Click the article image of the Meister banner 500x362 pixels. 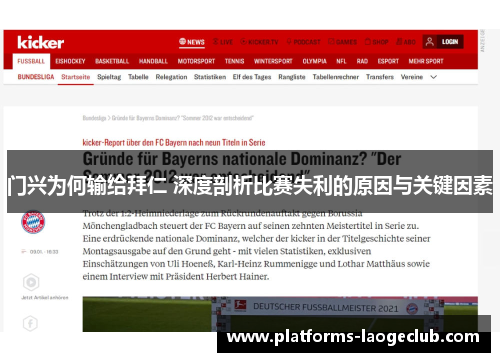tap(280, 314)
